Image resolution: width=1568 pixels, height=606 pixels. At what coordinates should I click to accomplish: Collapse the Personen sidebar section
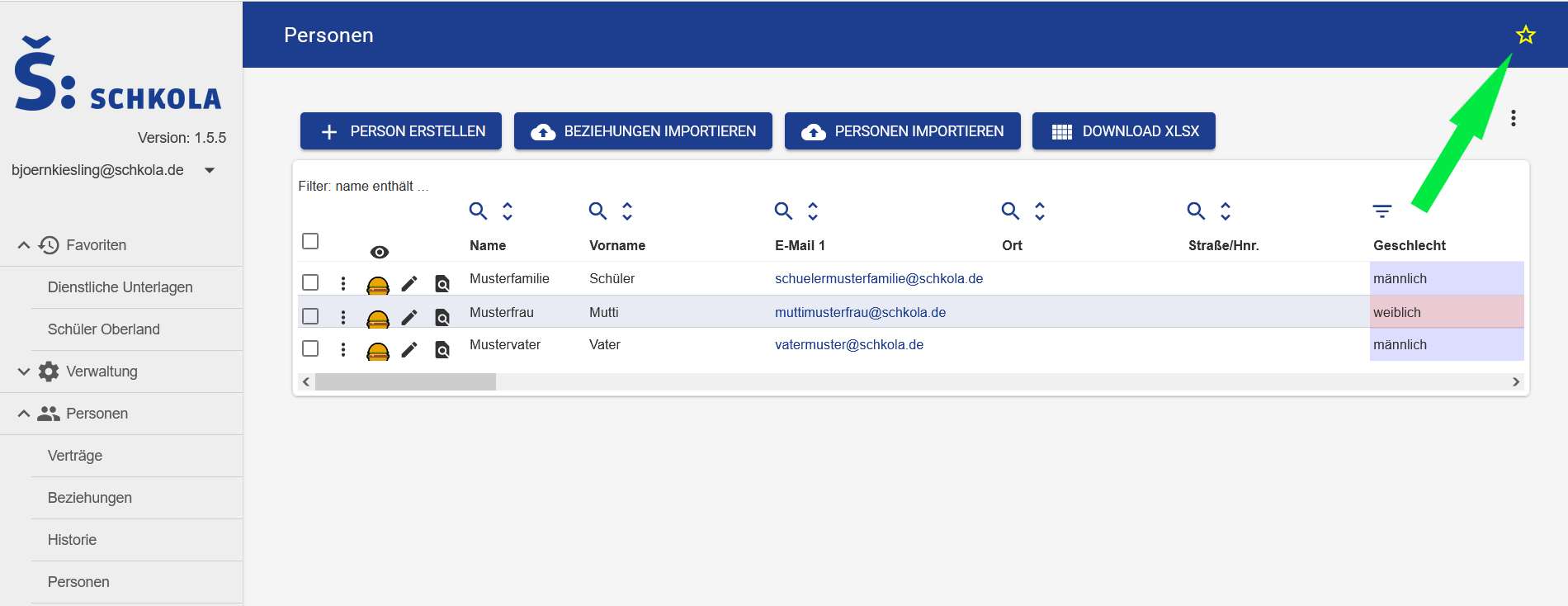pos(24,414)
